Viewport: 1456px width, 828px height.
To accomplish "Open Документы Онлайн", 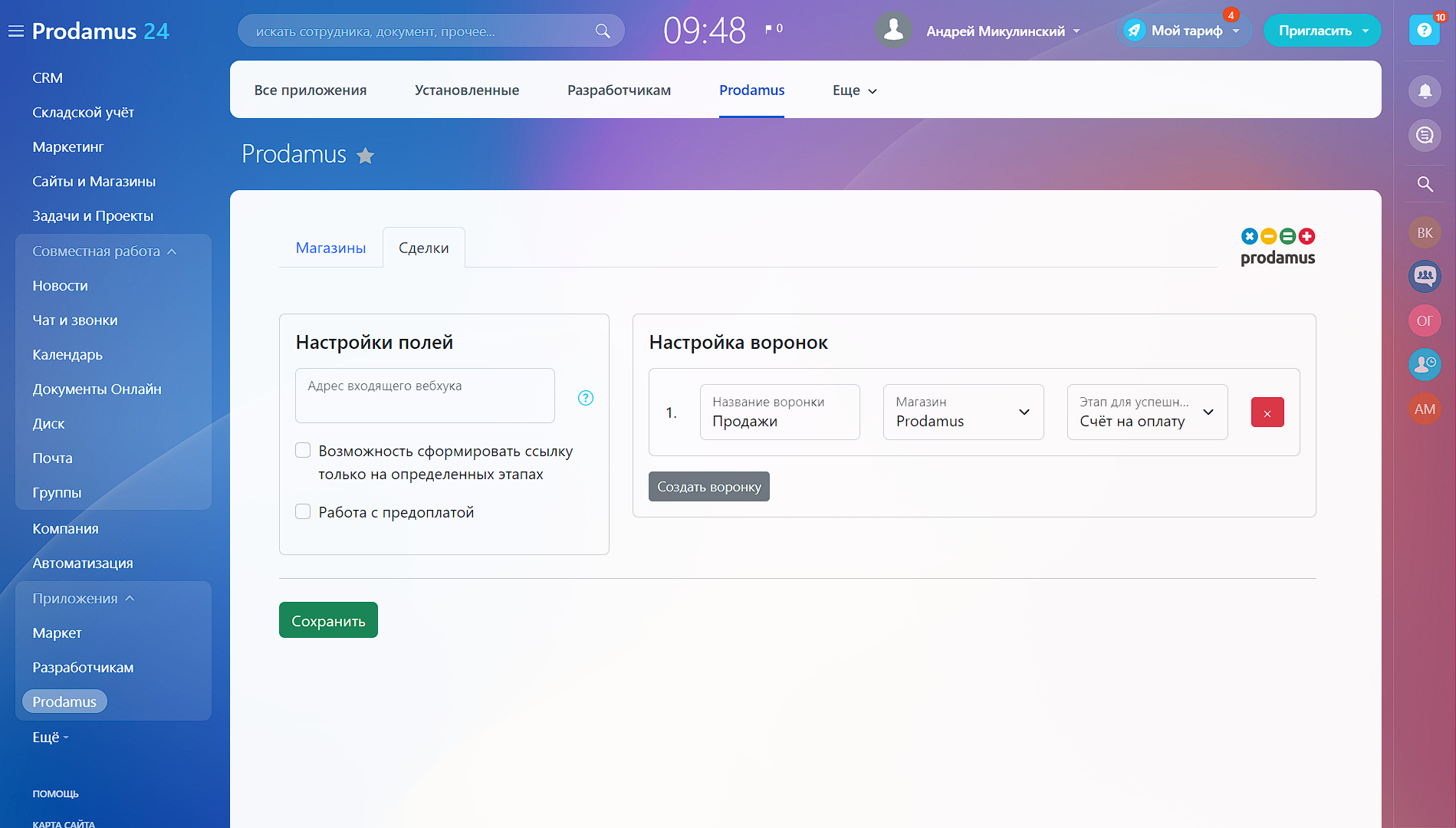I will point(97,389).
